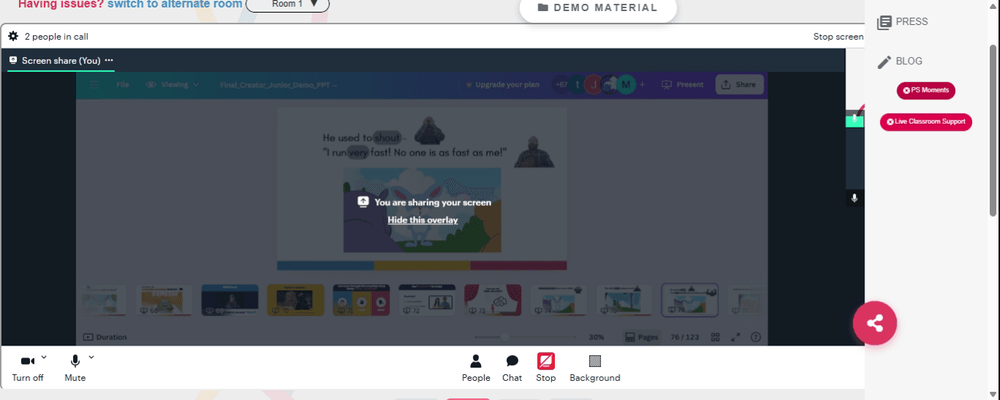Screen dimensions: 1000x400
Task: Select slide thumbnail 70
Action: point(295,300)
